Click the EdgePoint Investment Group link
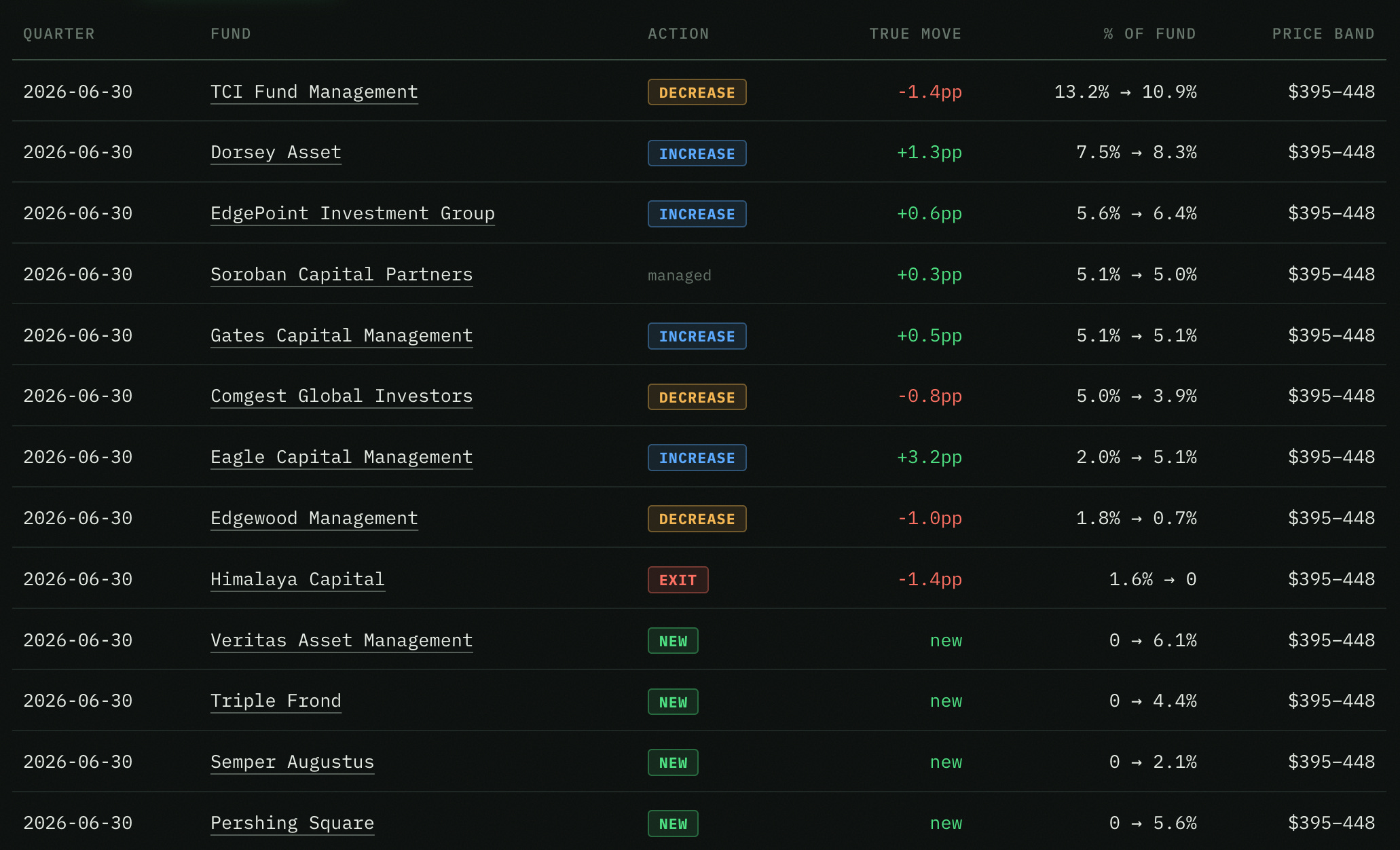The height and width of the screenshot is (850, 1400). [x=352, y=213]
